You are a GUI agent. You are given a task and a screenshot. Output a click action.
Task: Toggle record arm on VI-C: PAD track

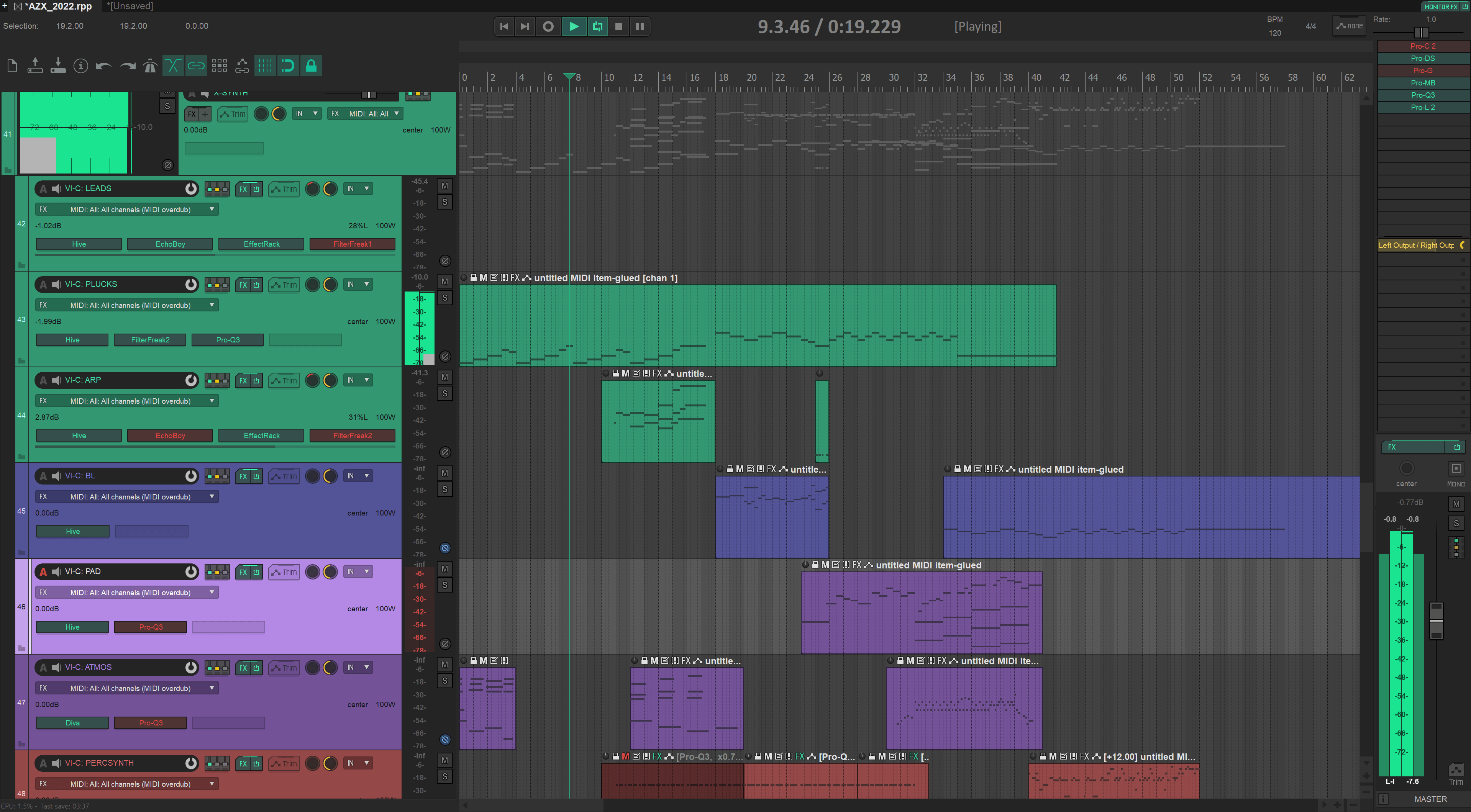pos(43,571)
